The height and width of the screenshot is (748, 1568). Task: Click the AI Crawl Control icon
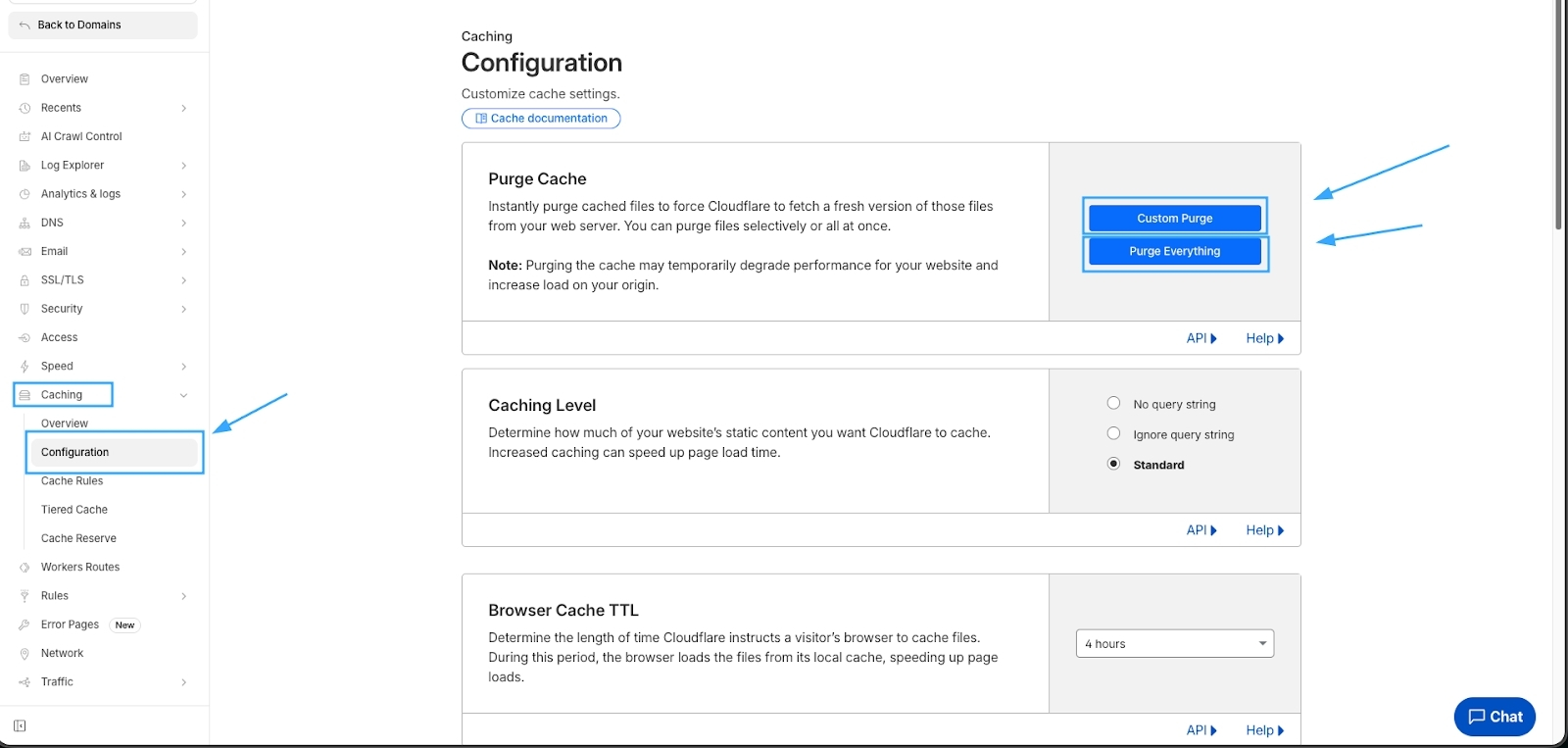[x=24, y=136]
